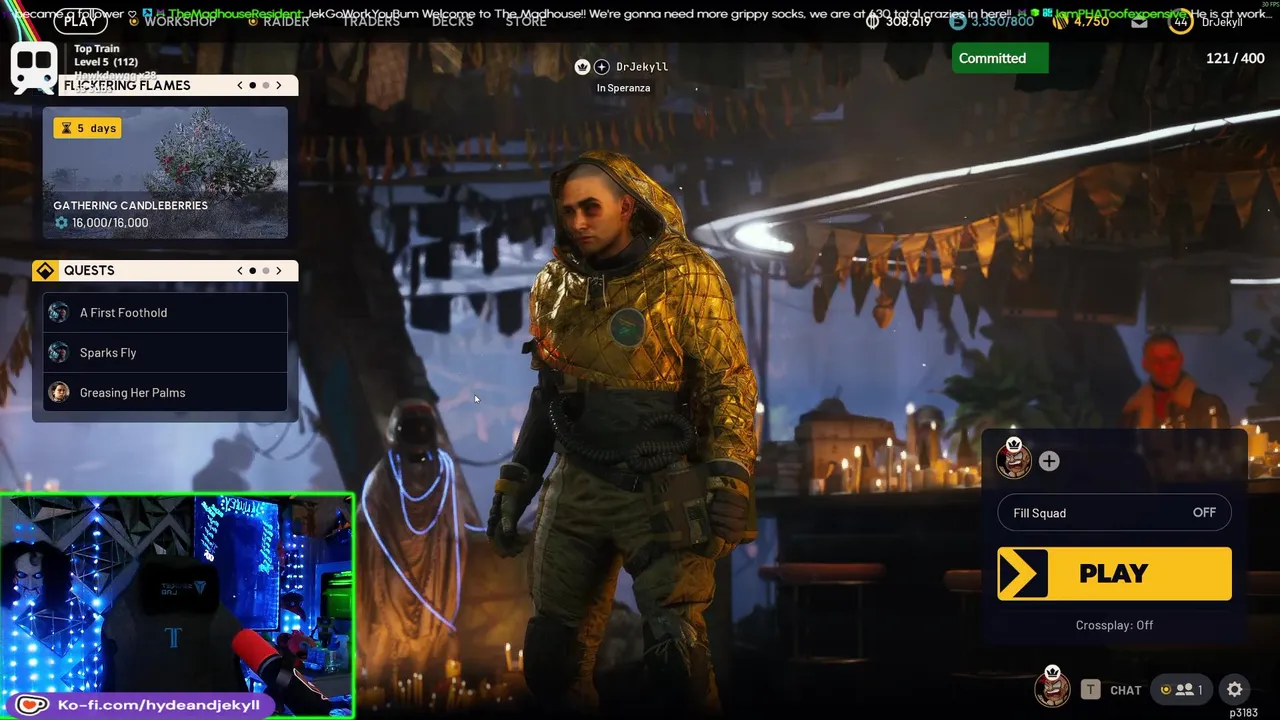This screenshot has width=1280, height=720.
Task: Click the Flickering Flames panel title
Action: coord(127,85)
